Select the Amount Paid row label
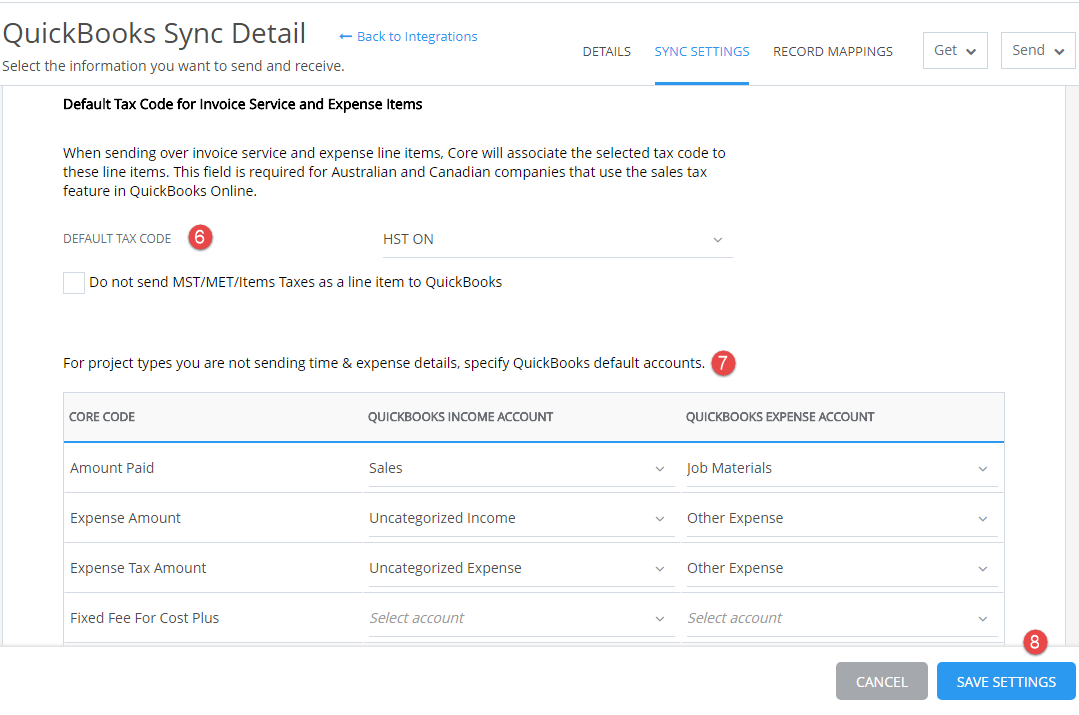The image size is (1079, 715). (112, 468)
